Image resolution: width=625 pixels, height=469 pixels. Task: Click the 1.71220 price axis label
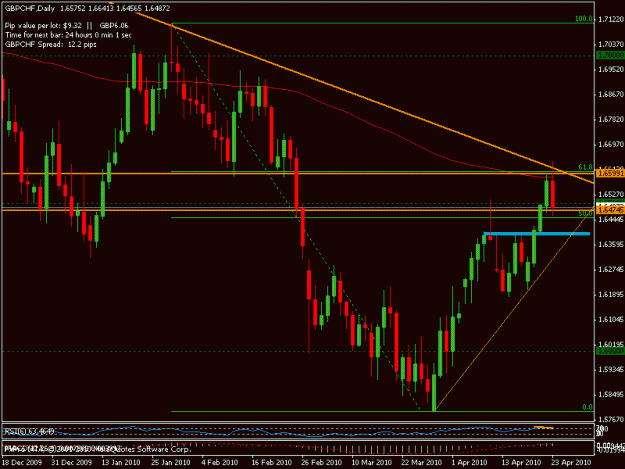[611, 19]
